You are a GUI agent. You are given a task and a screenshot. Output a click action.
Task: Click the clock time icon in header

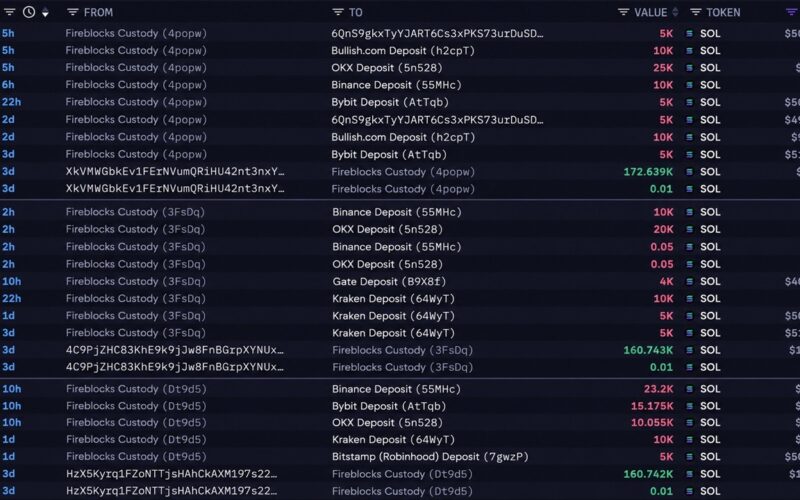[29, 12]
